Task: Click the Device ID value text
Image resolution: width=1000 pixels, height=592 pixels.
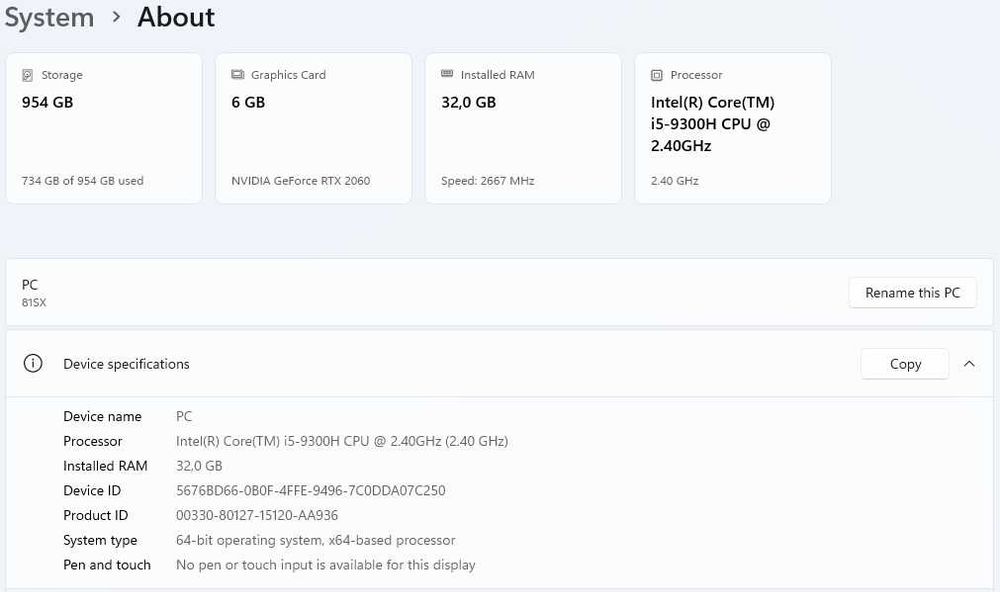Action: click(310, 491)
